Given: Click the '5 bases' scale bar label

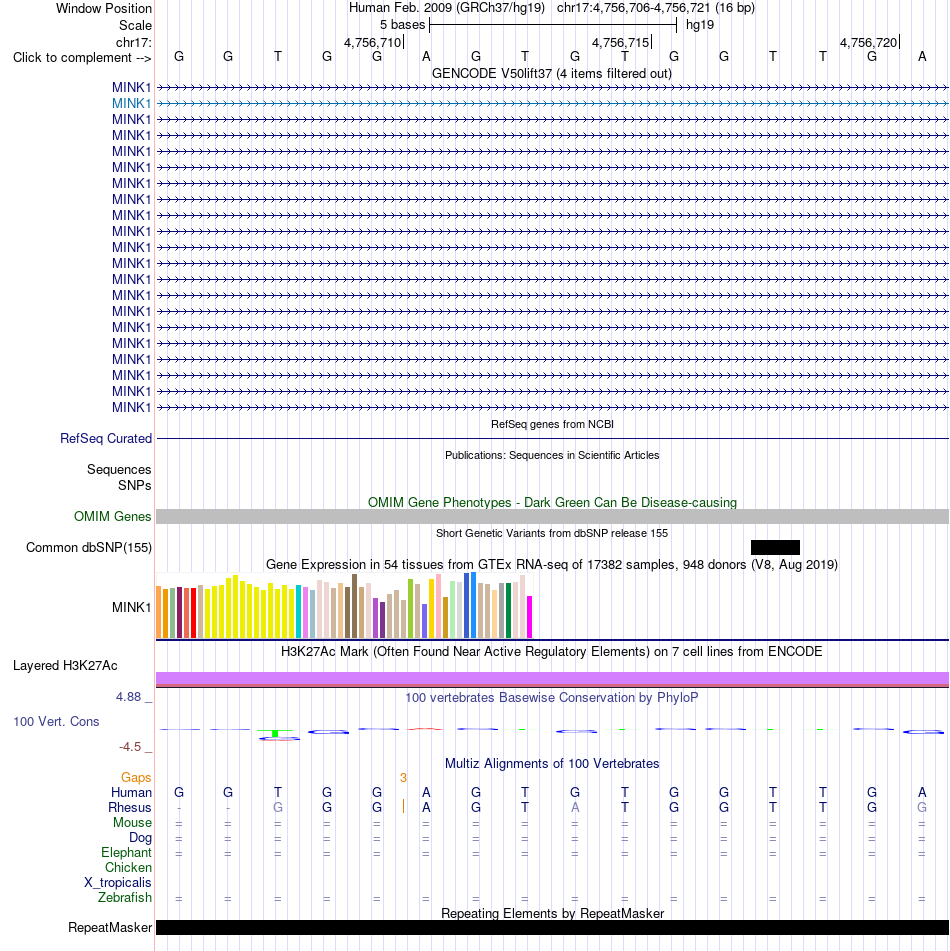Looking at the screenshot, I should 402,25.
